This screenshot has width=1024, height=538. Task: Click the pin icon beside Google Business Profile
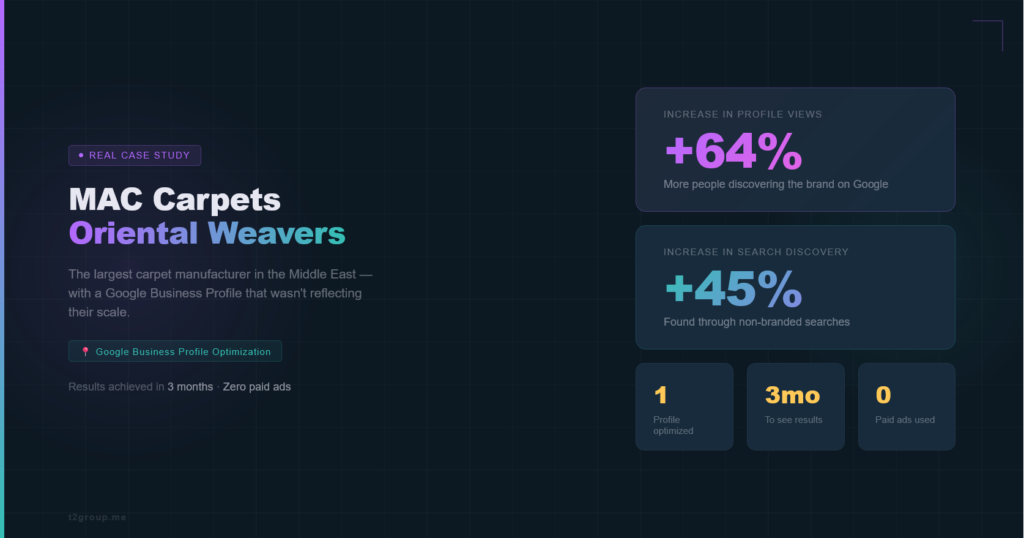[x=85, y=352]
